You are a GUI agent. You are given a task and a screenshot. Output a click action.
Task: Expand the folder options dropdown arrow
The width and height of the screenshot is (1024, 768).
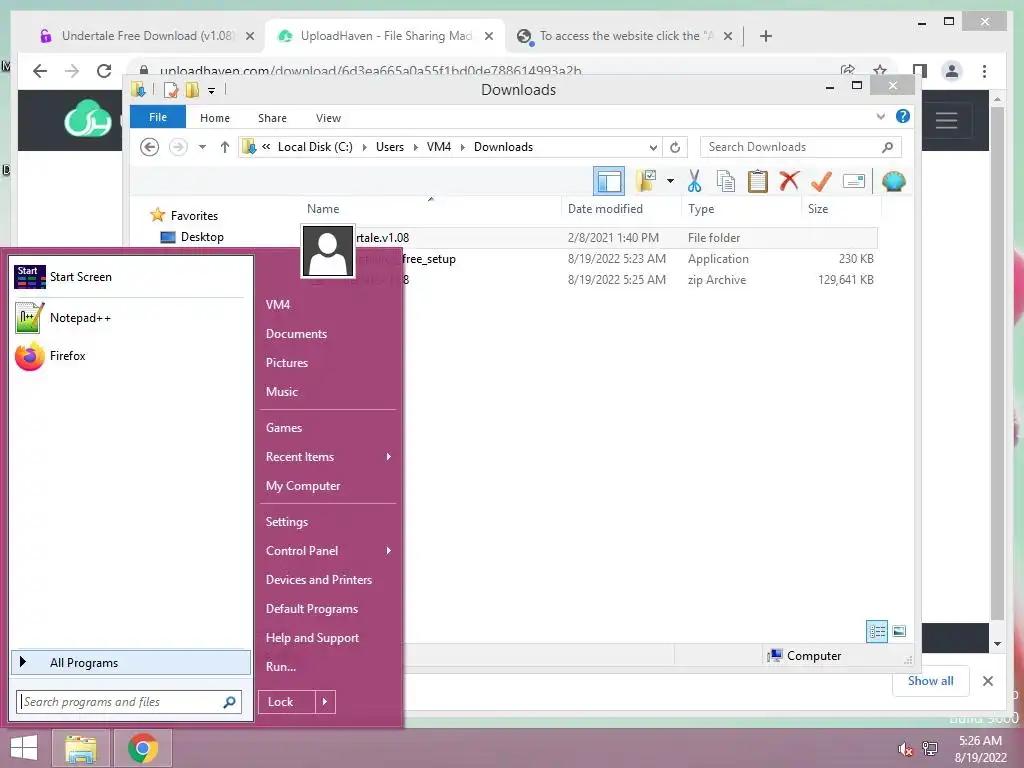[x=670, y=181]
